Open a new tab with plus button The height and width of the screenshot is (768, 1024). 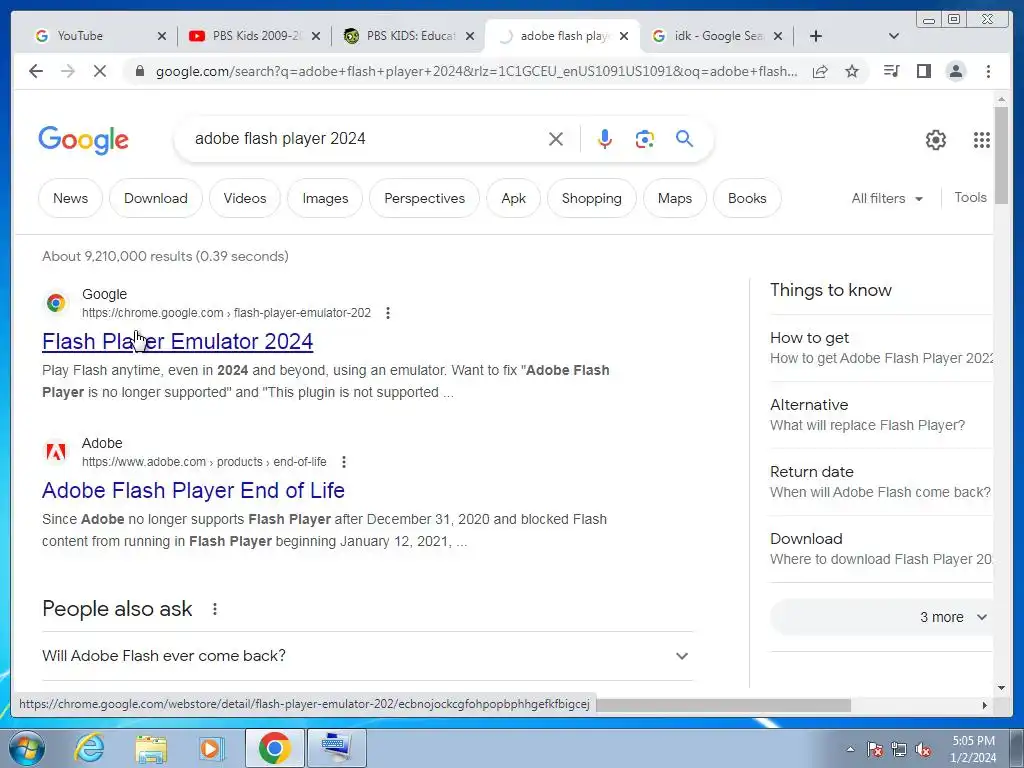[x=816, y=36]
